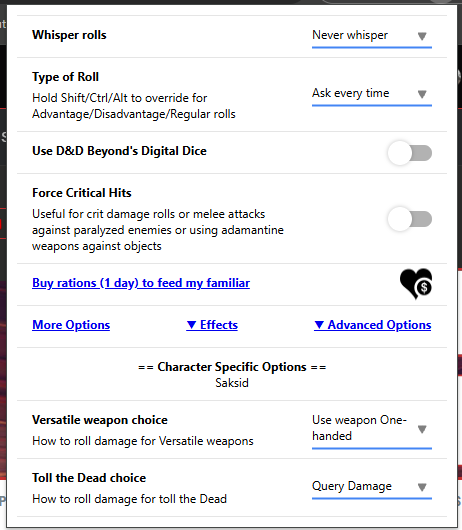Click the Force Critical Hits label

pyautogui.click(x=82, y=193)
